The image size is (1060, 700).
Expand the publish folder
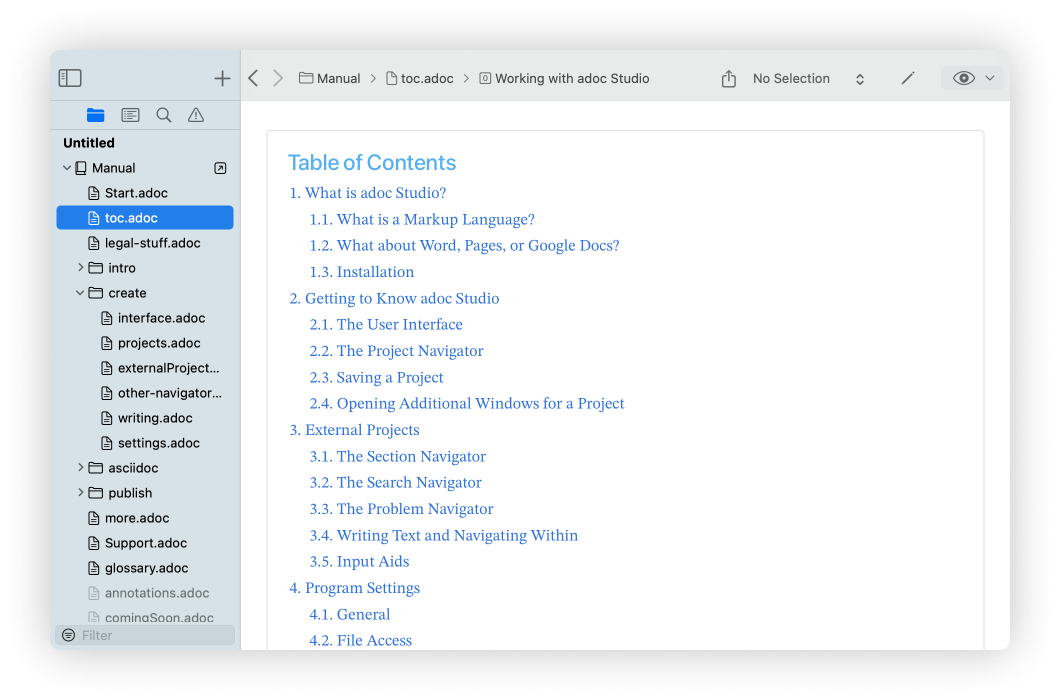pyautogui.click(x=80, y=493)
